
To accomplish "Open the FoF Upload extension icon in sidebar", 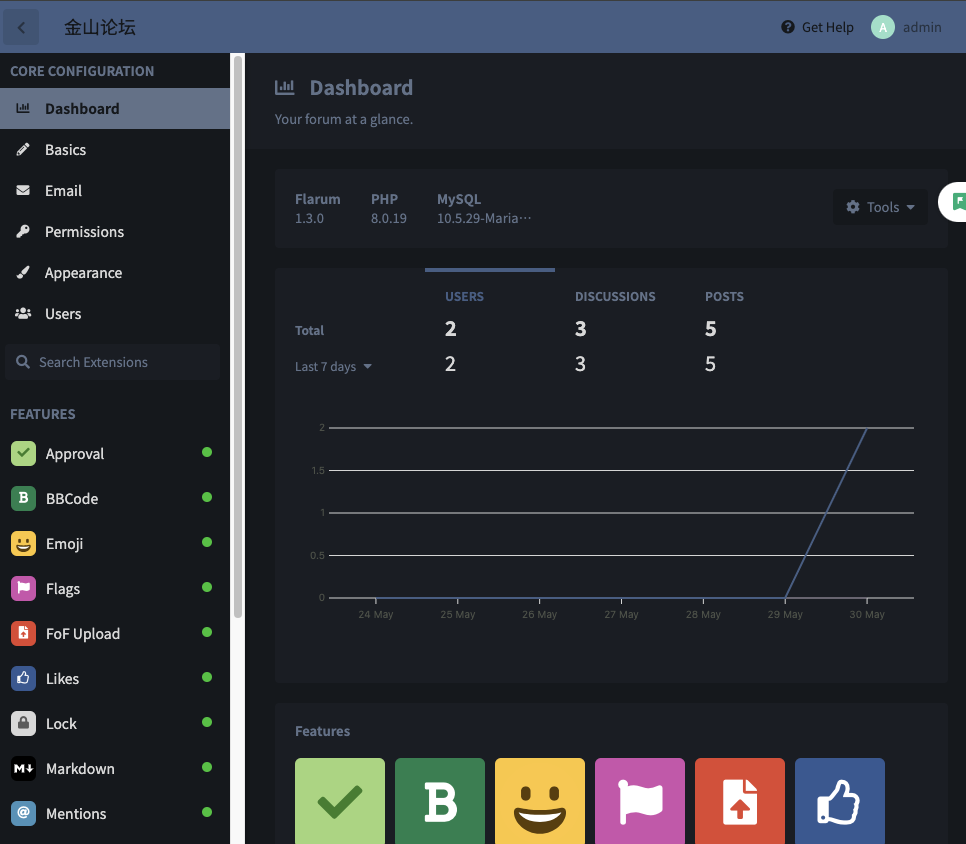I will click(x=23, y=633).
